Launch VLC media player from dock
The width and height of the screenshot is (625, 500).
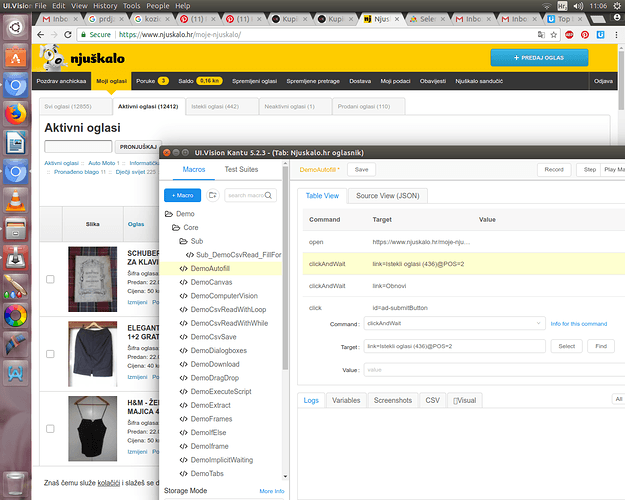pyautogui.click(x=15, y=201)
